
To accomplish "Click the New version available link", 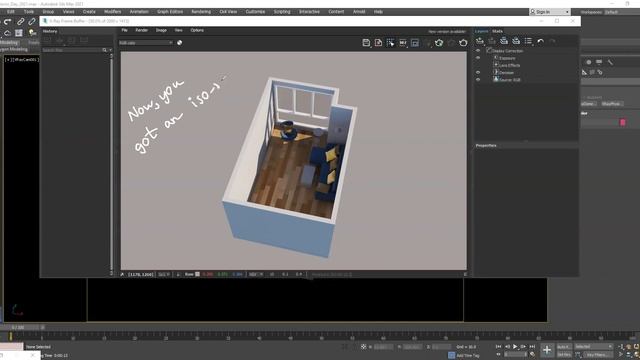I will pos(447,31).
